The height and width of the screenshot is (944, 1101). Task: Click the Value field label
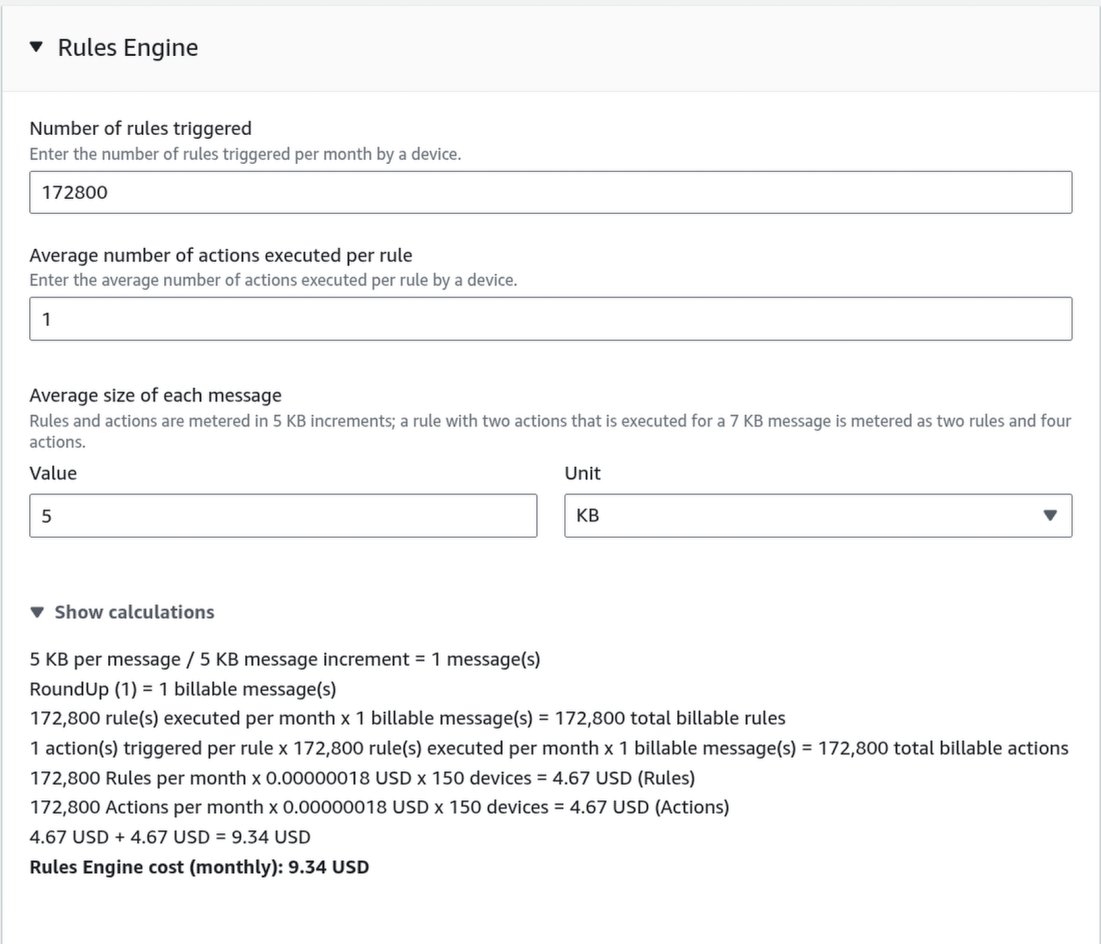coord(53,473)
